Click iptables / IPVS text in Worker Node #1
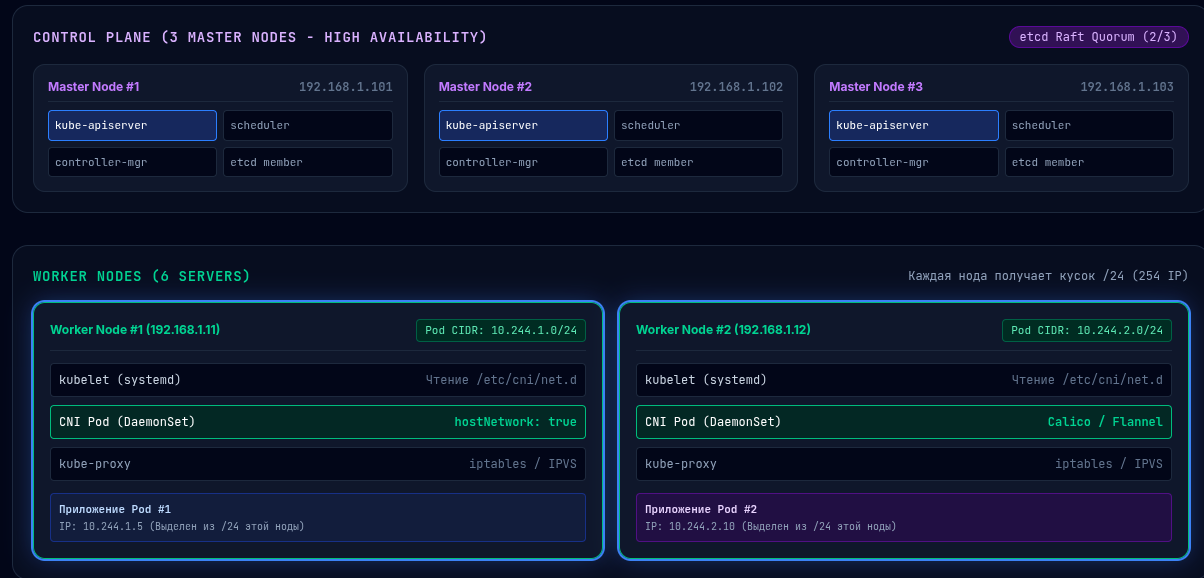This screenshot has width=1204, height=578. (523, 464)
